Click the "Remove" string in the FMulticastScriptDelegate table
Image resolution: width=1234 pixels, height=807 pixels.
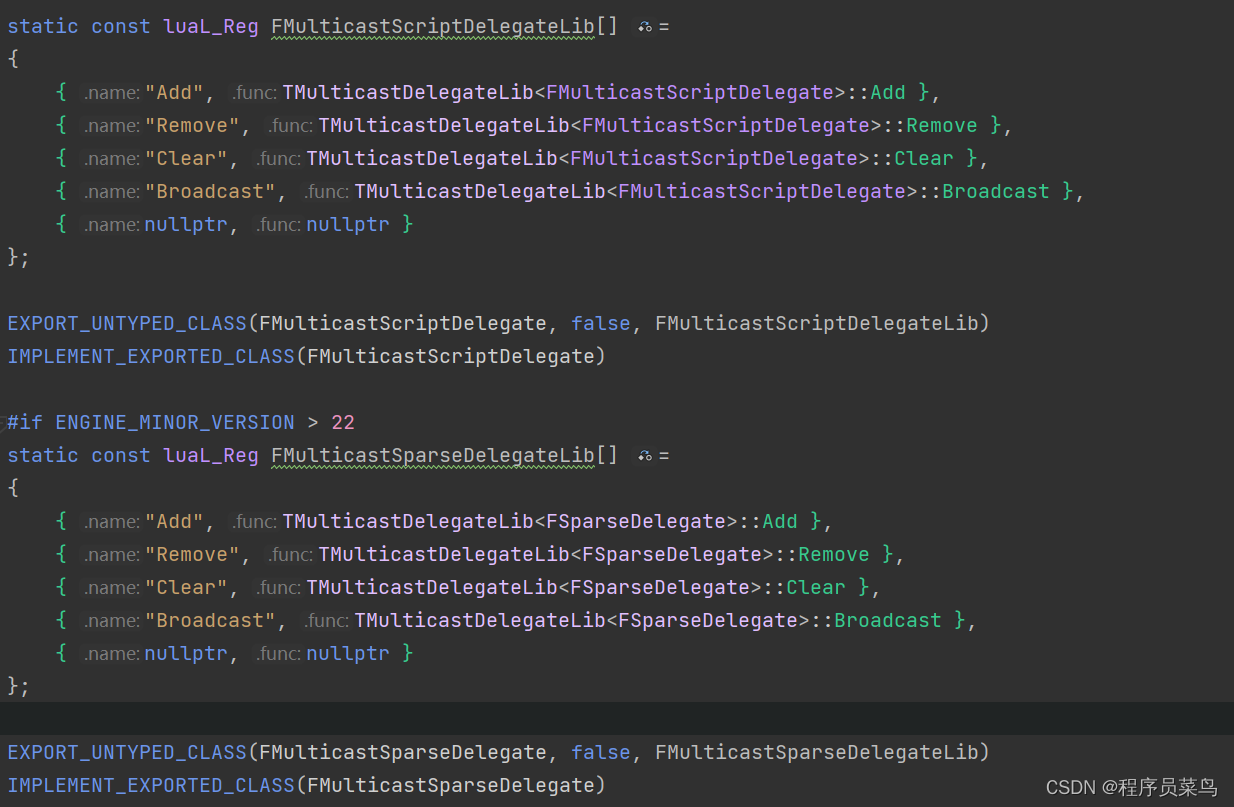[x=193, y=125]
